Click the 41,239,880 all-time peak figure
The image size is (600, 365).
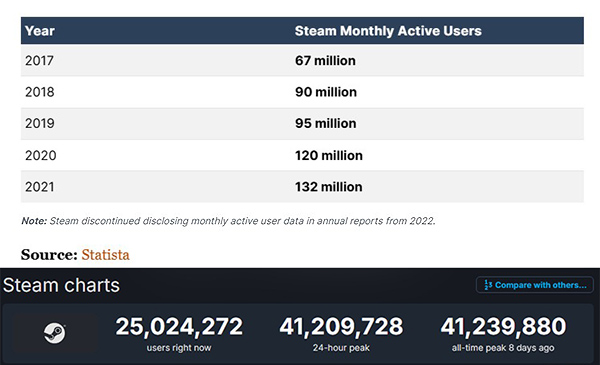pyautogui.click(x=503, y=327)
